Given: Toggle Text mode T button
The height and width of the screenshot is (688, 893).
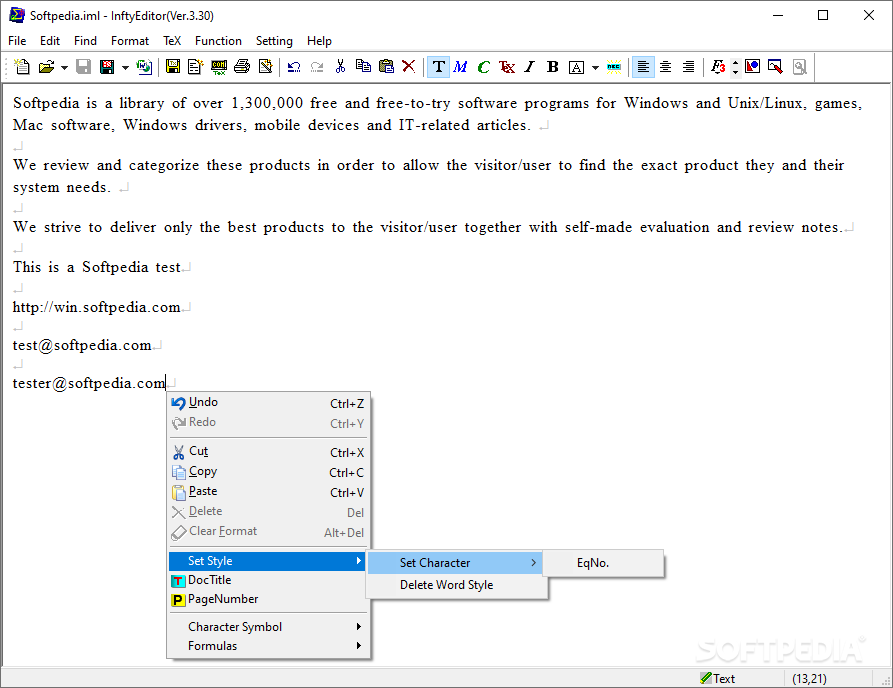Looking at the screenshot, I should click(x=439, y=67).
